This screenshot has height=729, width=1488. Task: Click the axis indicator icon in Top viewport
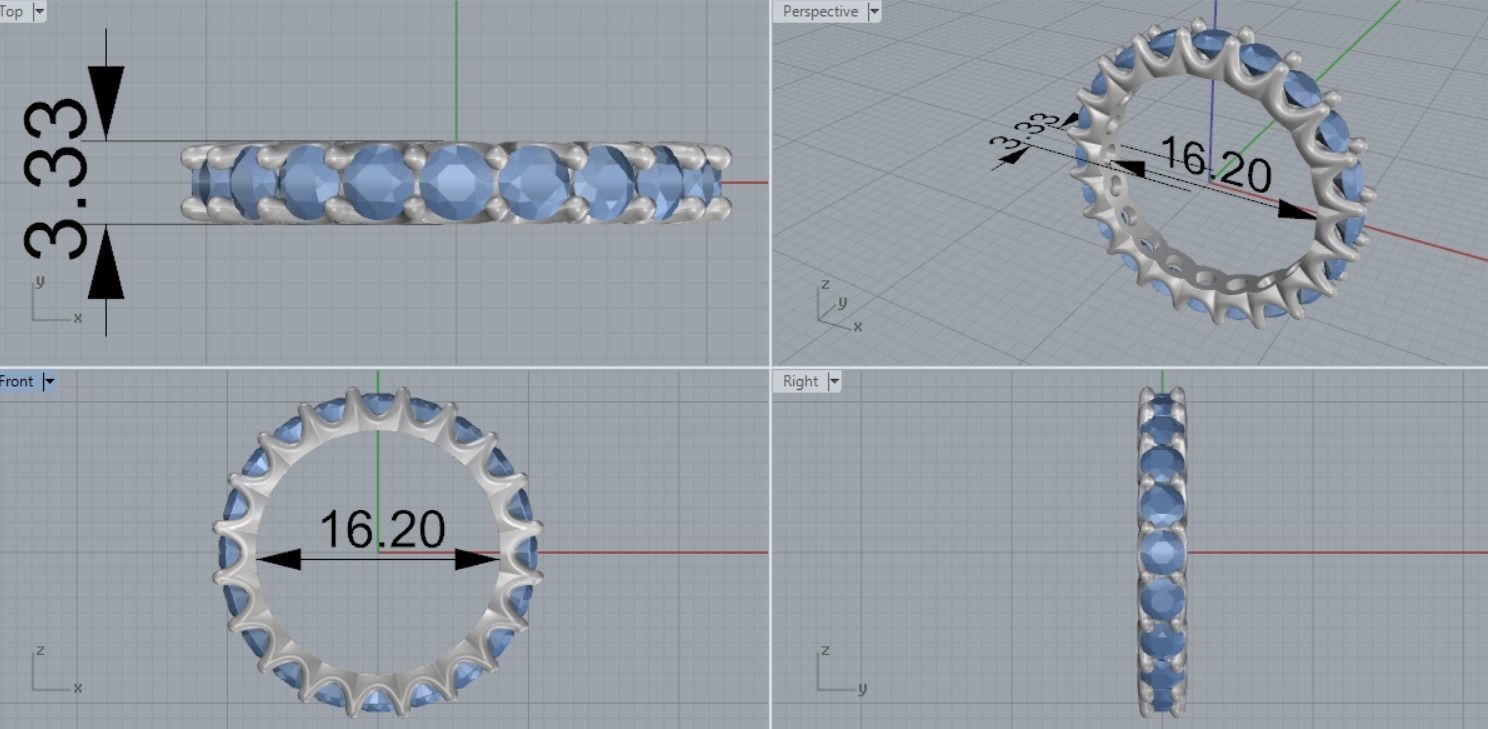point(55,300)
